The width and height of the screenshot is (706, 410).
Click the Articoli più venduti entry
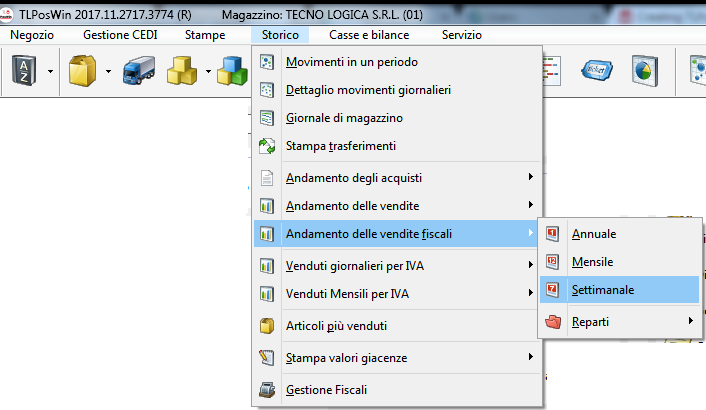(336, 326)
